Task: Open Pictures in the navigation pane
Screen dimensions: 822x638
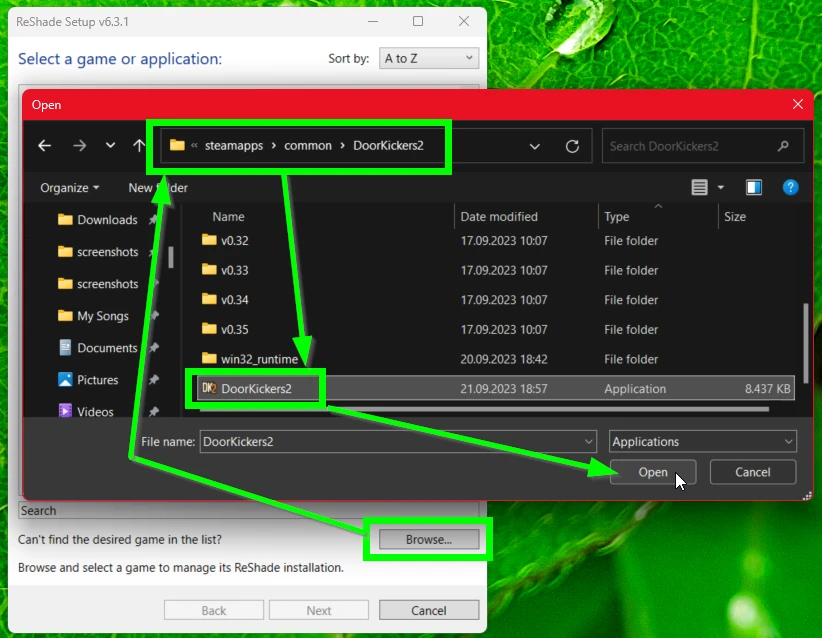Action: coord(98,380)
